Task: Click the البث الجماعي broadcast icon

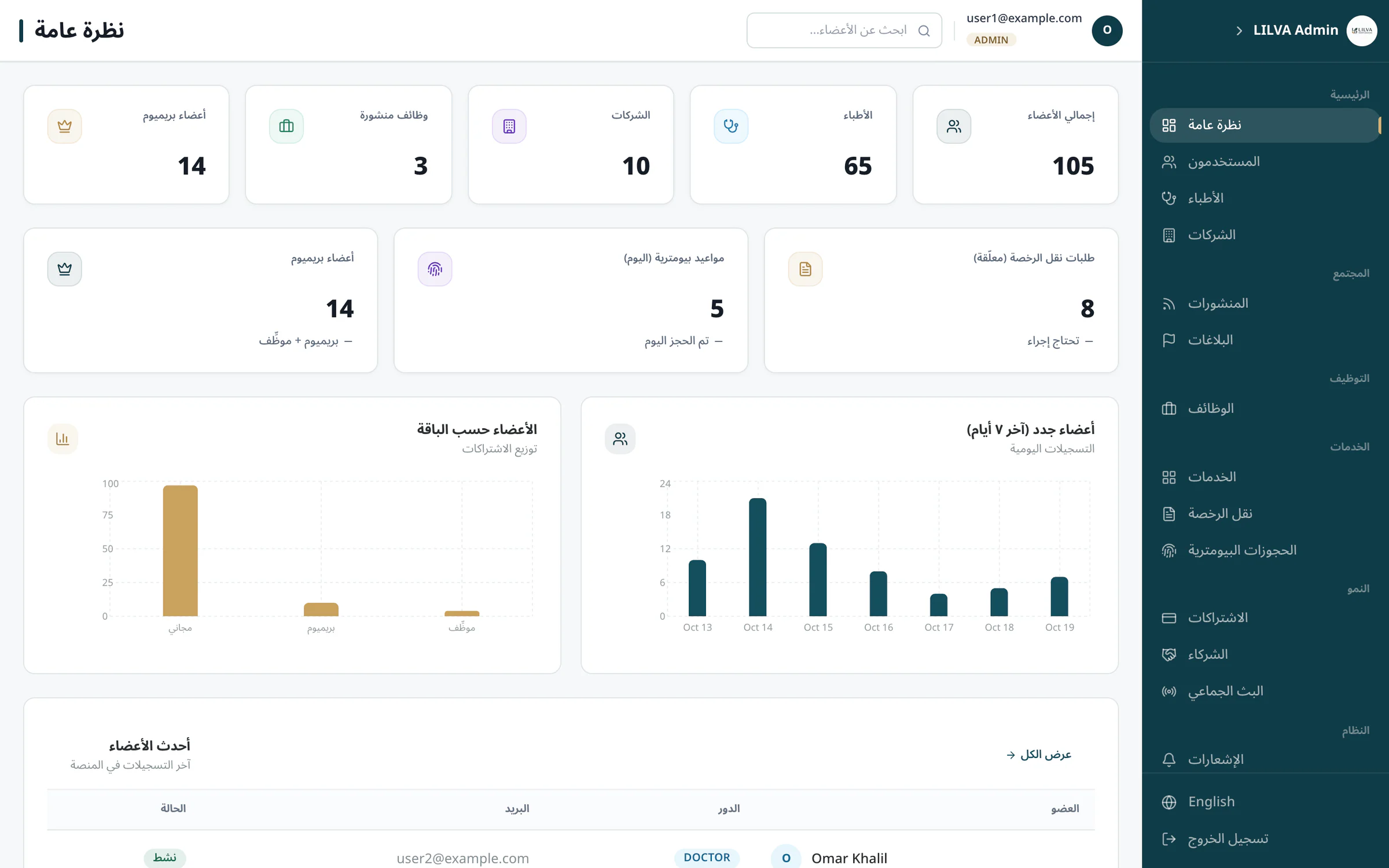Action: 1168,692
